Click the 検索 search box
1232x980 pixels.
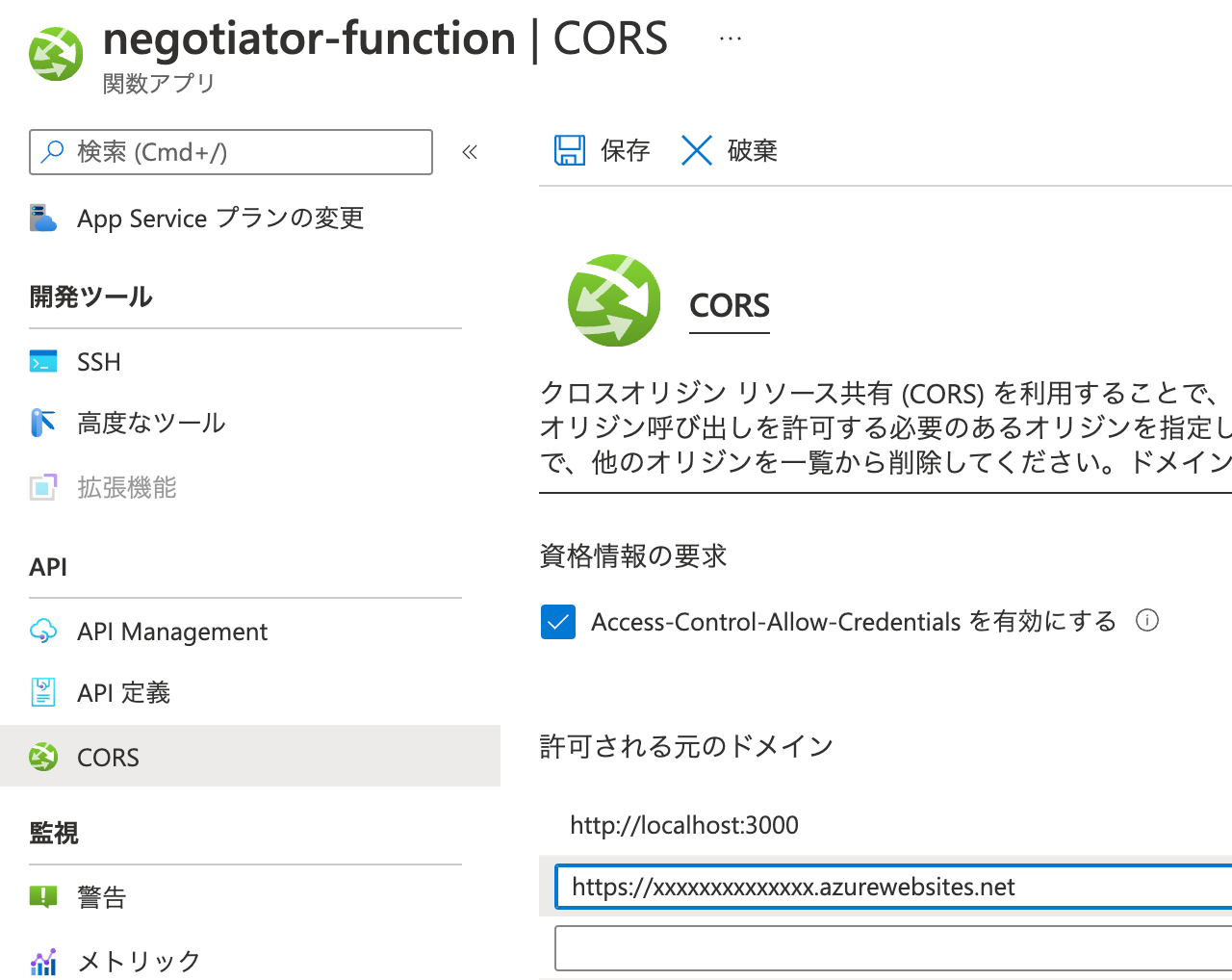click(231, 152)
